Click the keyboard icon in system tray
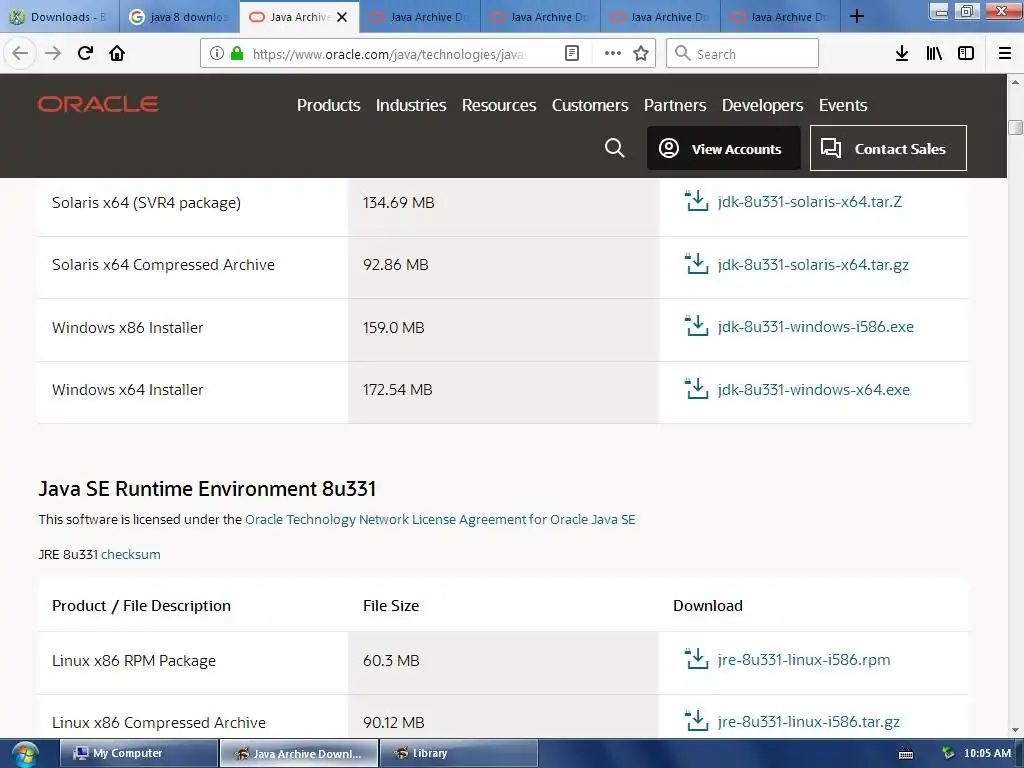The width and height of the screenshot is (1024, 768). pos(906,754)
